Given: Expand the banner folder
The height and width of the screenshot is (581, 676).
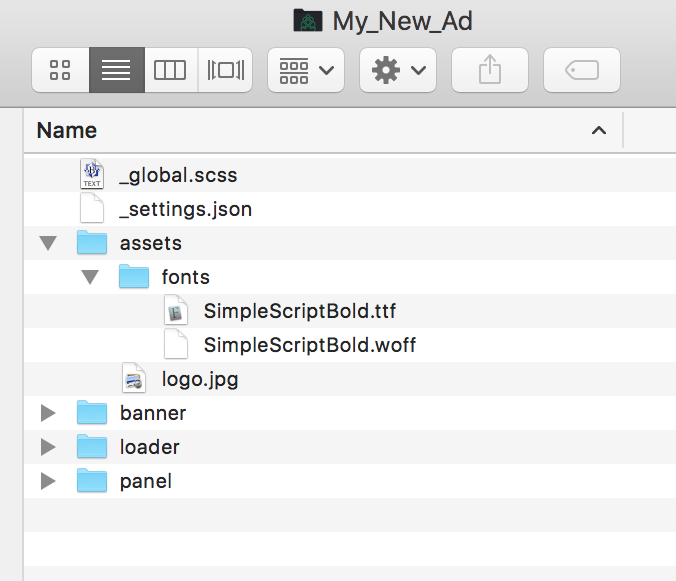Looking at the screenshot, I should pos(48,413).
